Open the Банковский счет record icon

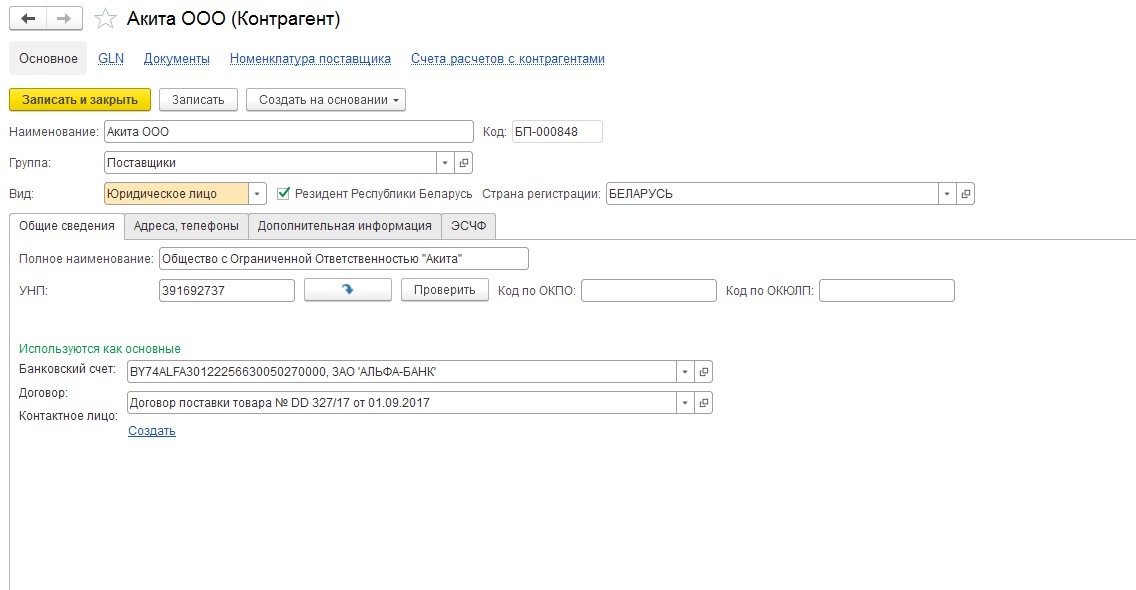[703, 372]
